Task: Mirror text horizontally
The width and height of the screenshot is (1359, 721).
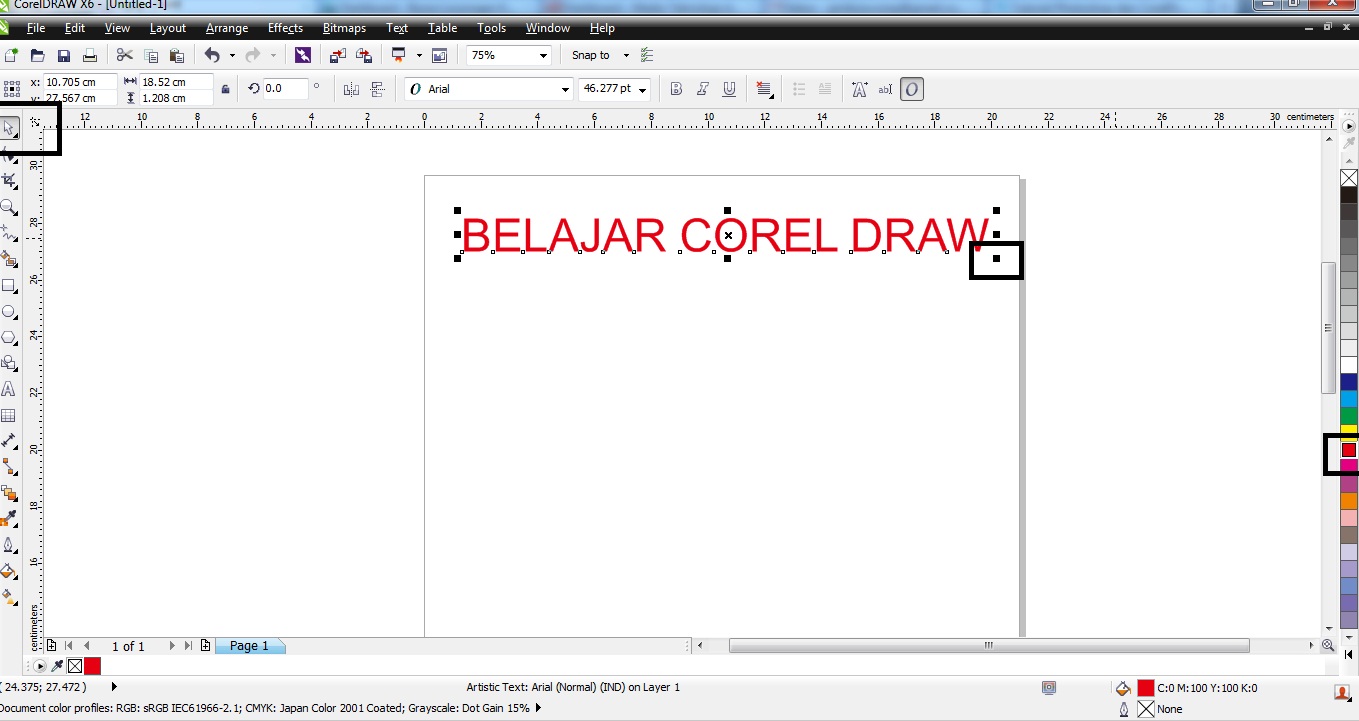Action: (351, 89)
